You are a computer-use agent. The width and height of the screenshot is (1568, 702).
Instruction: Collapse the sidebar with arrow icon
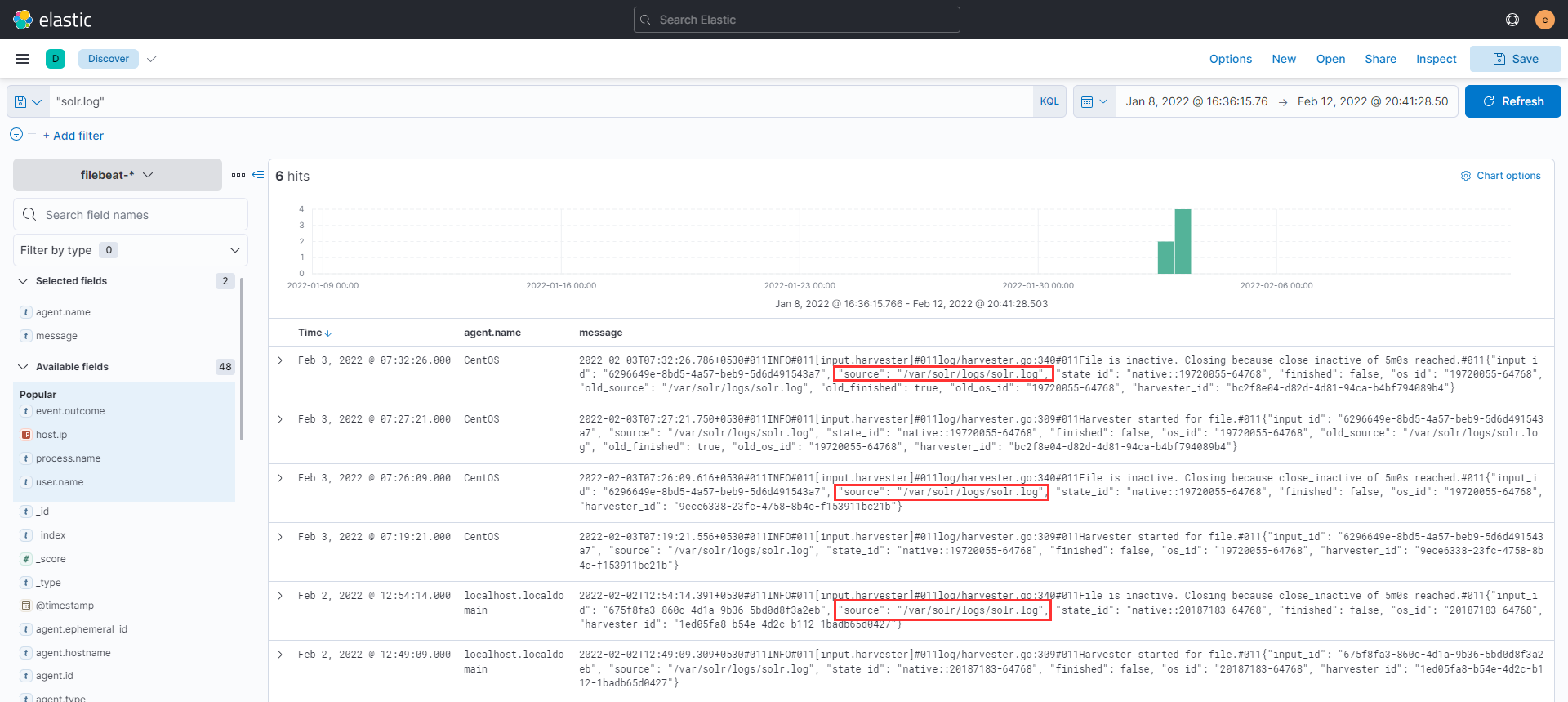point(258,175)
